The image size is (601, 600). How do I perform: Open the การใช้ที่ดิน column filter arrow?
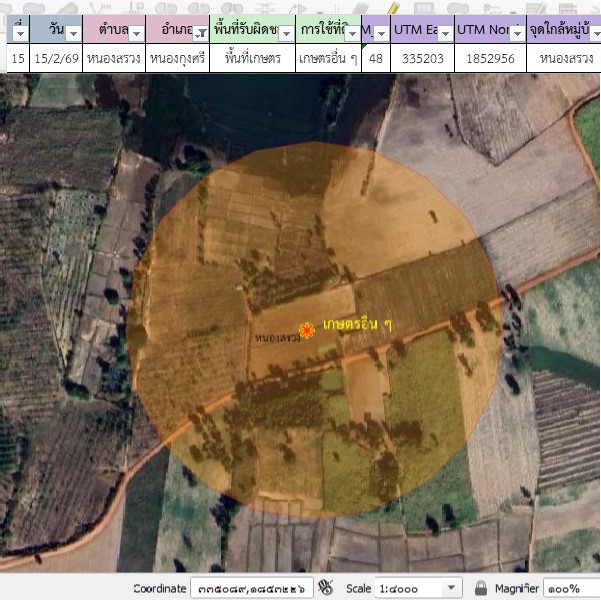tap(349, 34)
